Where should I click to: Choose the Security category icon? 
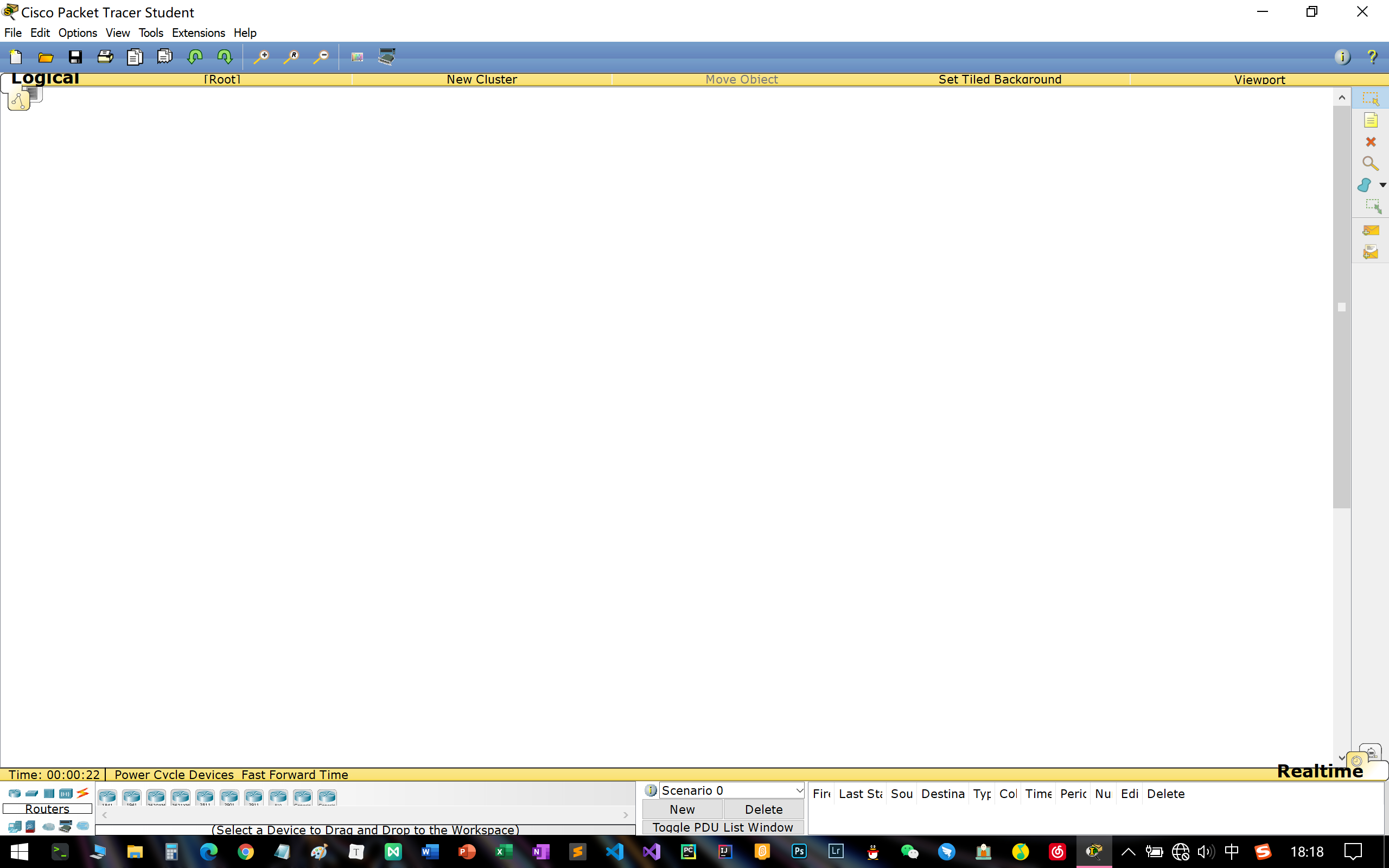tap(30, 827)
